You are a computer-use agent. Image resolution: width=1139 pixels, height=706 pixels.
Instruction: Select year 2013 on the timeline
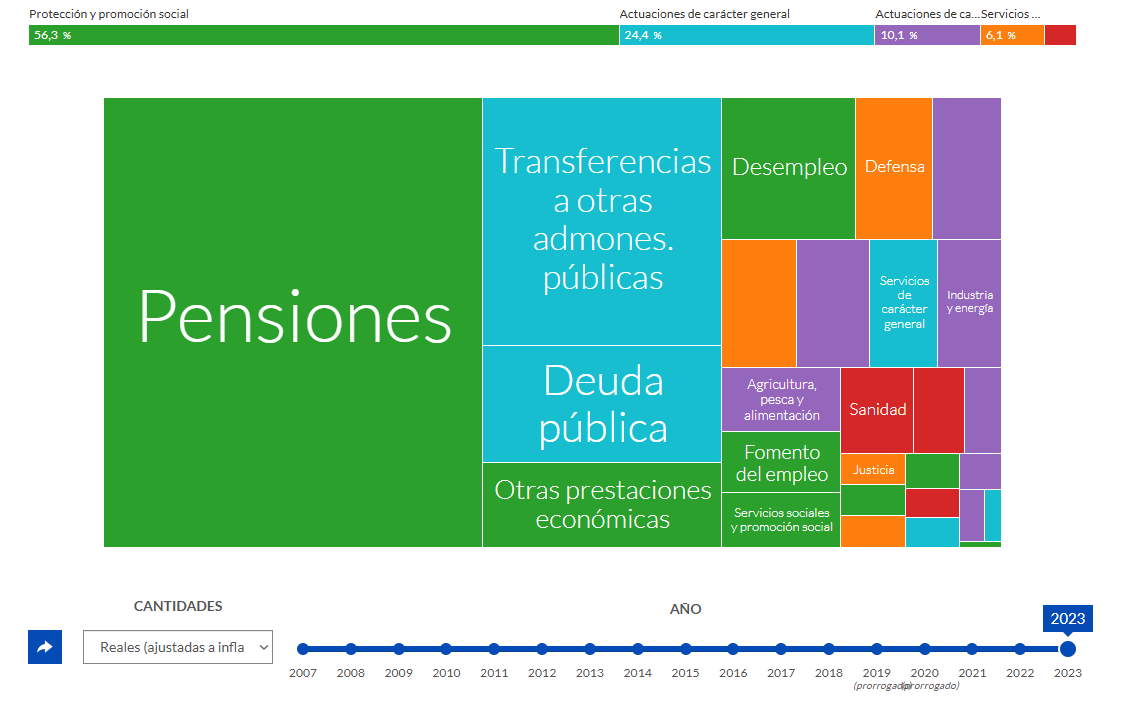pos(590,649)
